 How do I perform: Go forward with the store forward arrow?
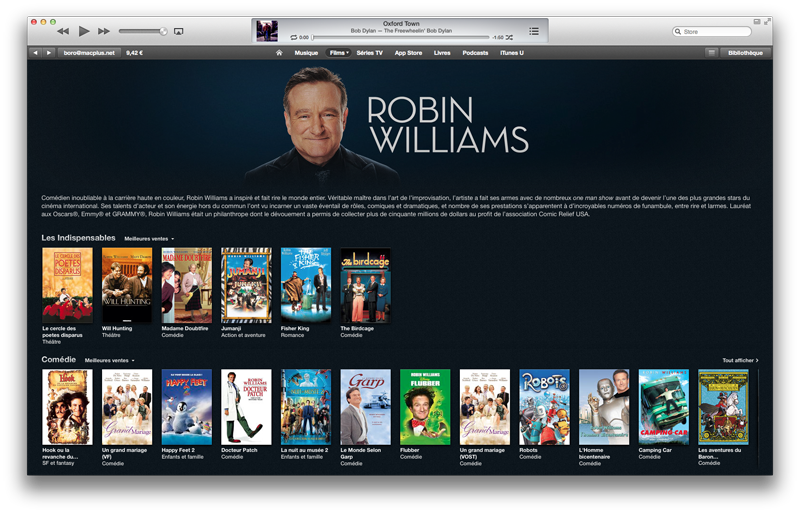point(48,53)
